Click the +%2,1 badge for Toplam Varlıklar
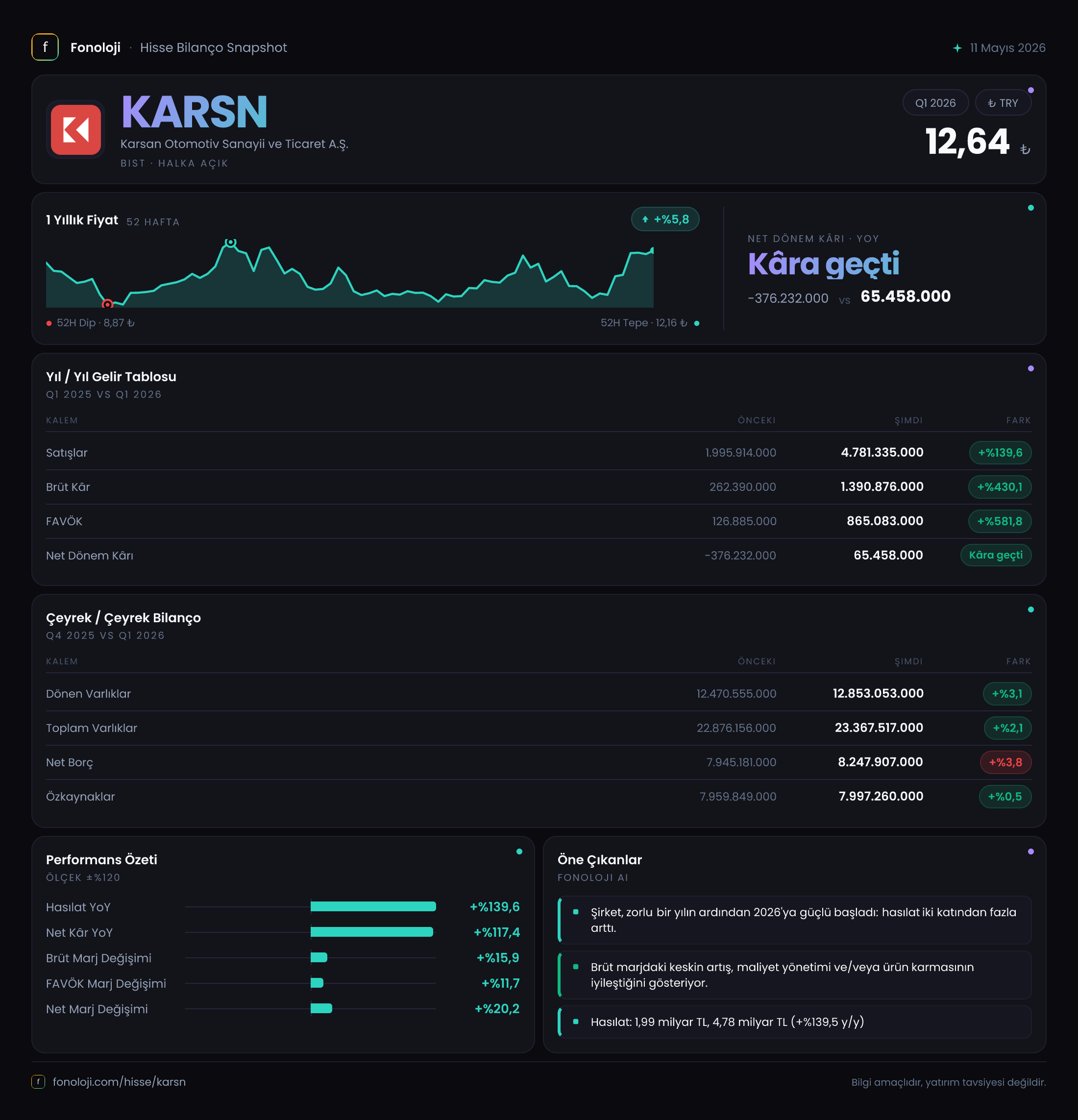This screenshot has height=1120, width=1078. click(1008, 728)
